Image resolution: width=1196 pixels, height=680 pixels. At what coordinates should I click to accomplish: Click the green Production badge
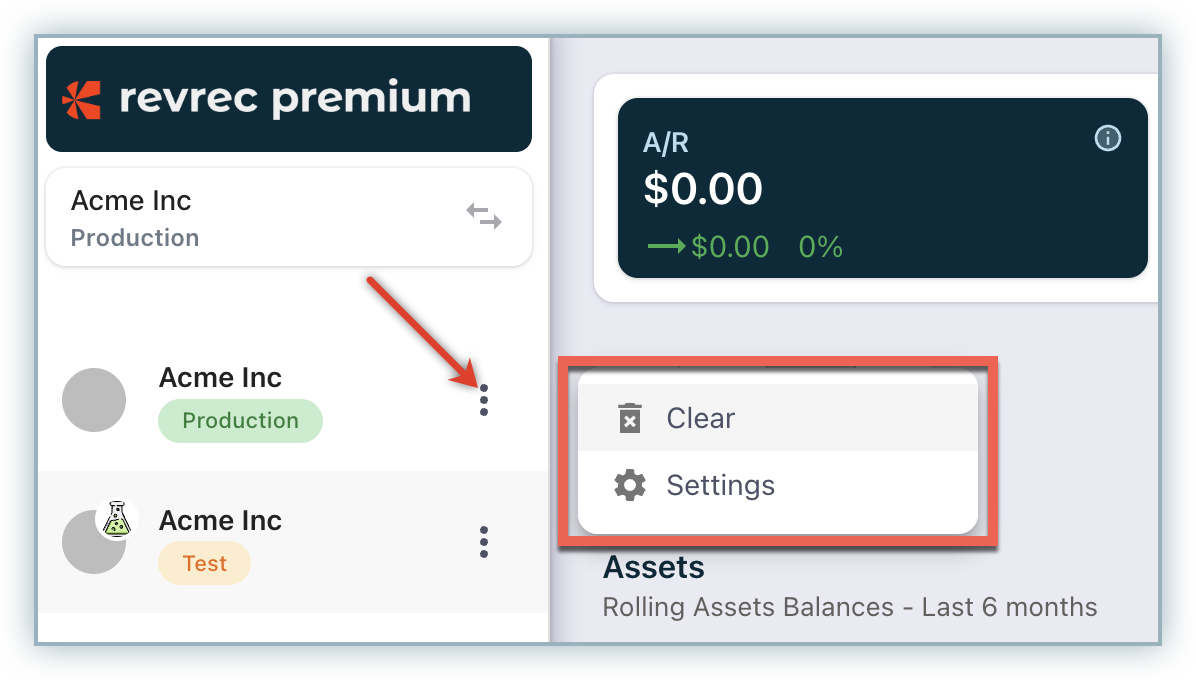point(240,421)
